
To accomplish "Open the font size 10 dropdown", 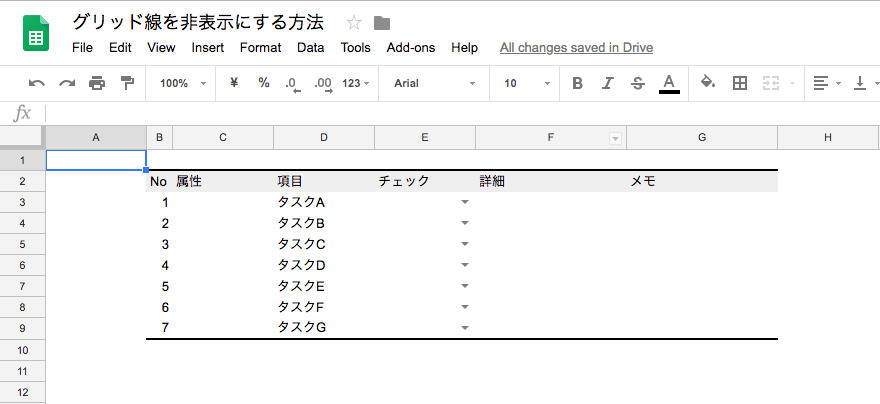I will (528, 83).
